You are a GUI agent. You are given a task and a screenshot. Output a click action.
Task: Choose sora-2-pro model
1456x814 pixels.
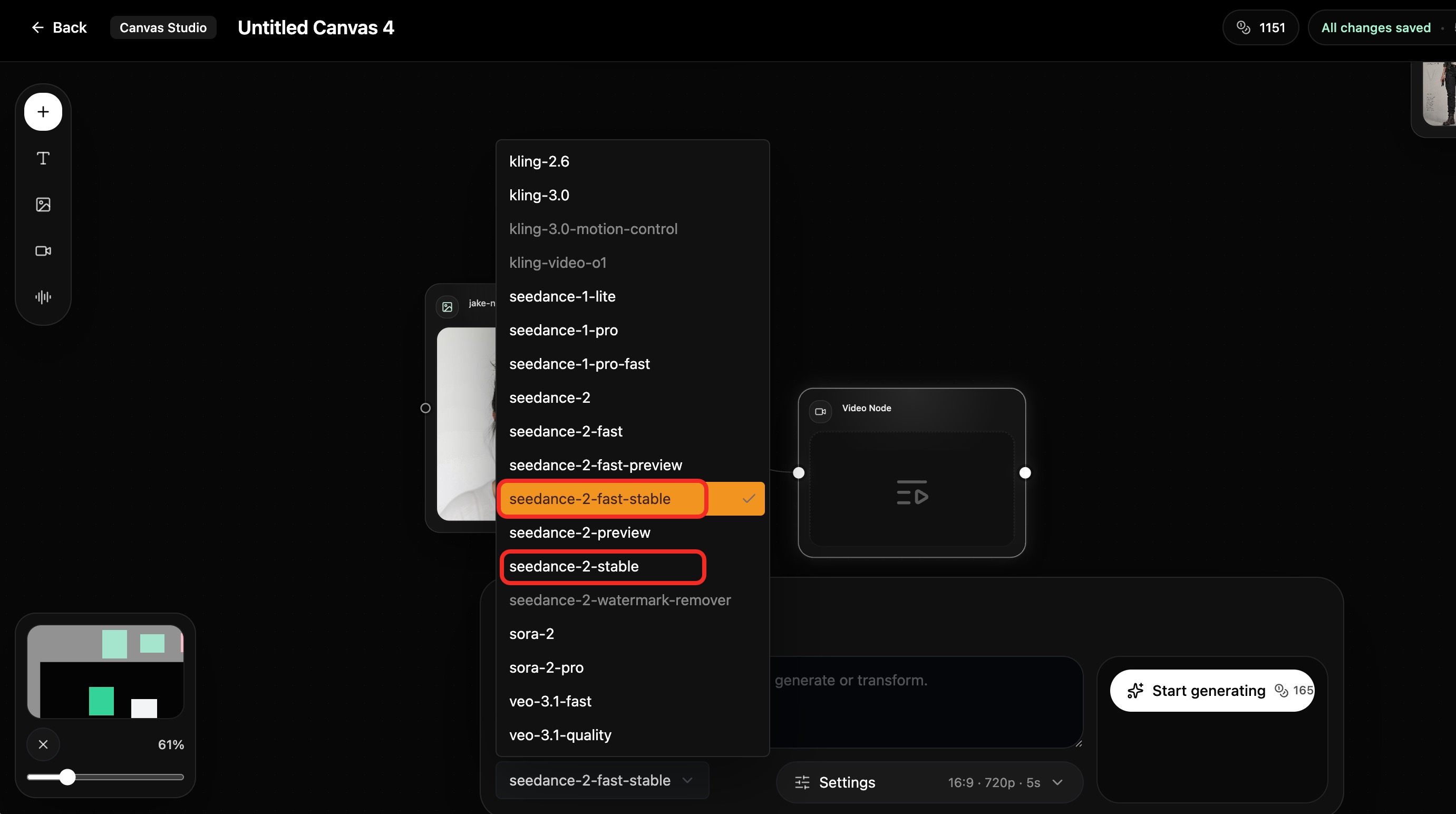coord(633,667)
